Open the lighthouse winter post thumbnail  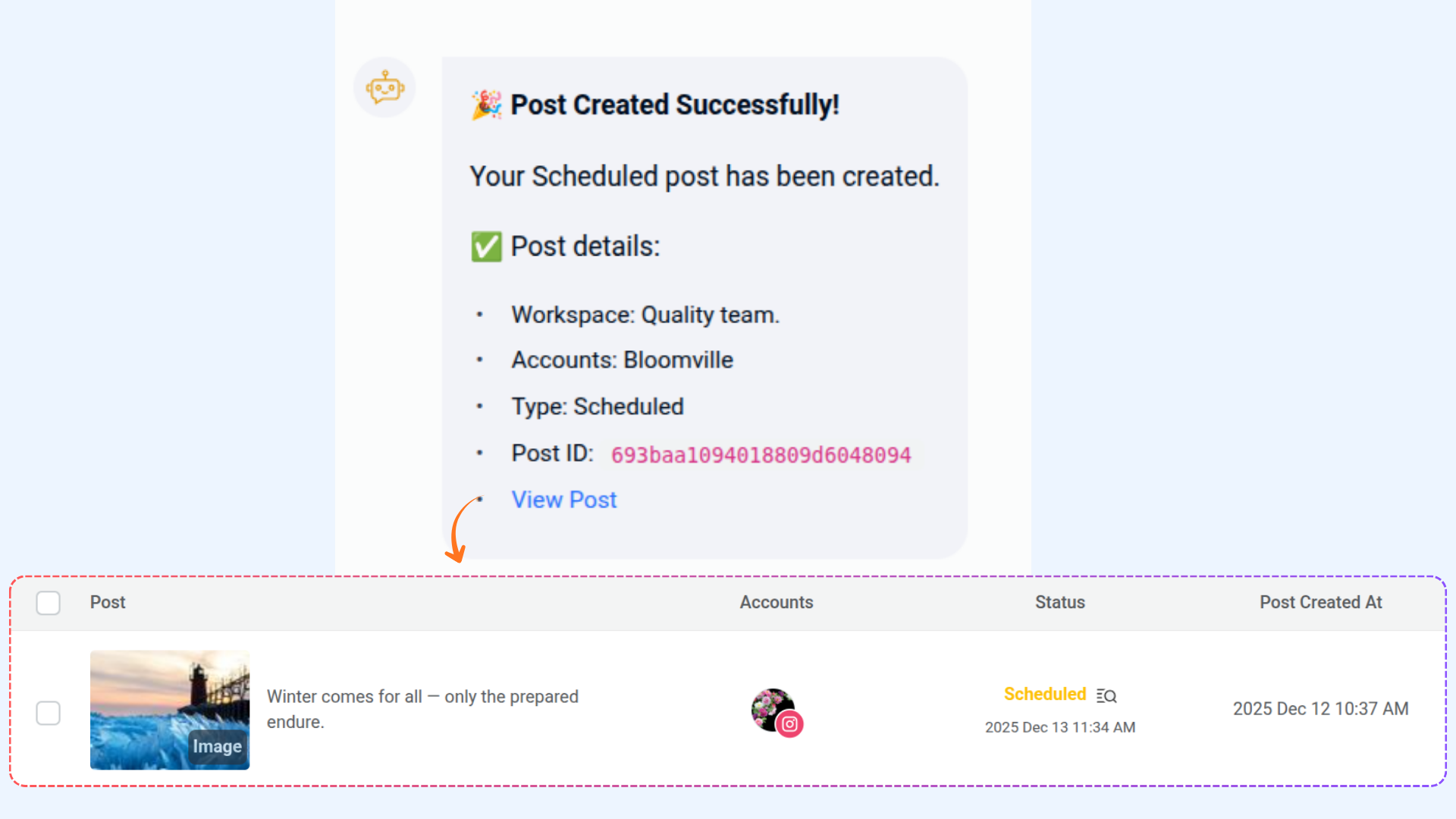tap(170, 710)
